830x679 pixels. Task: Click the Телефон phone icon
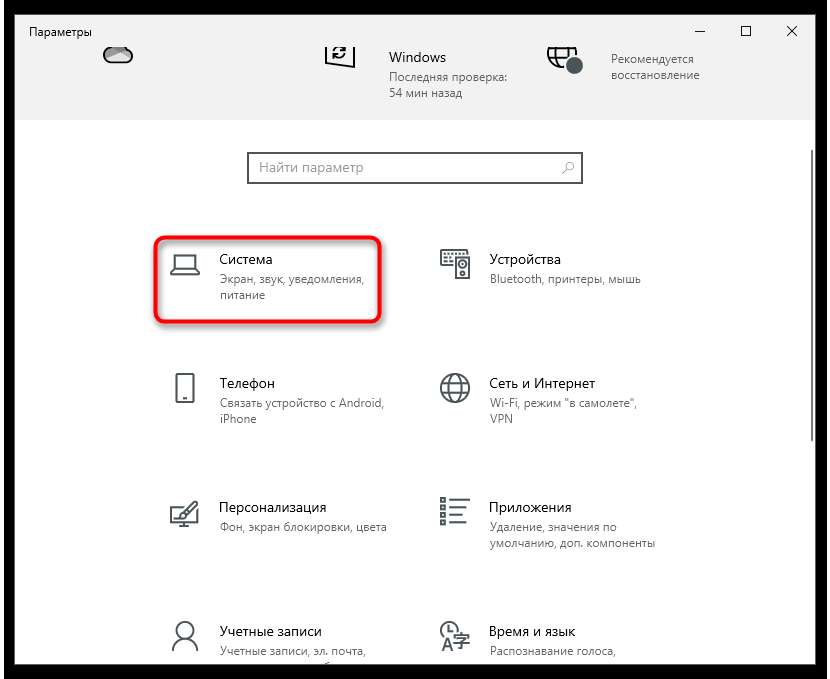(x=185, y=388)
